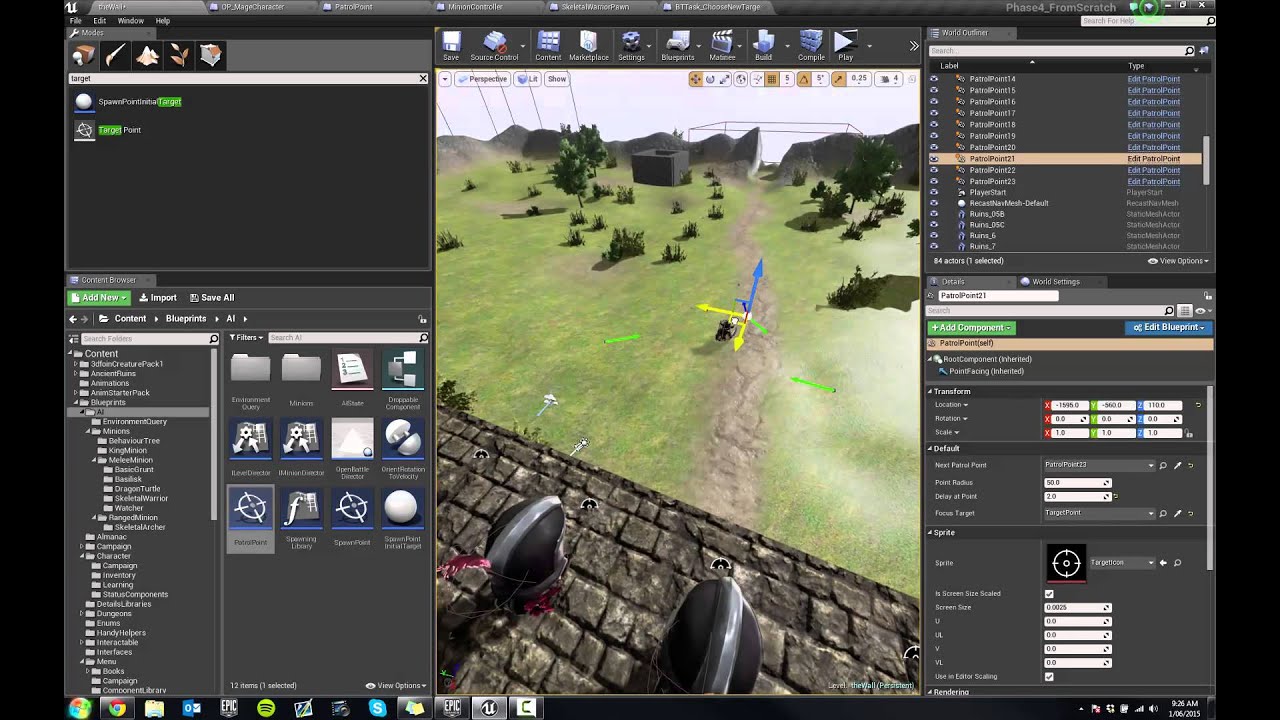1280x720 pixels.
Task: Open Next Patrol Point dropdown
Action: coord(1100,465)
